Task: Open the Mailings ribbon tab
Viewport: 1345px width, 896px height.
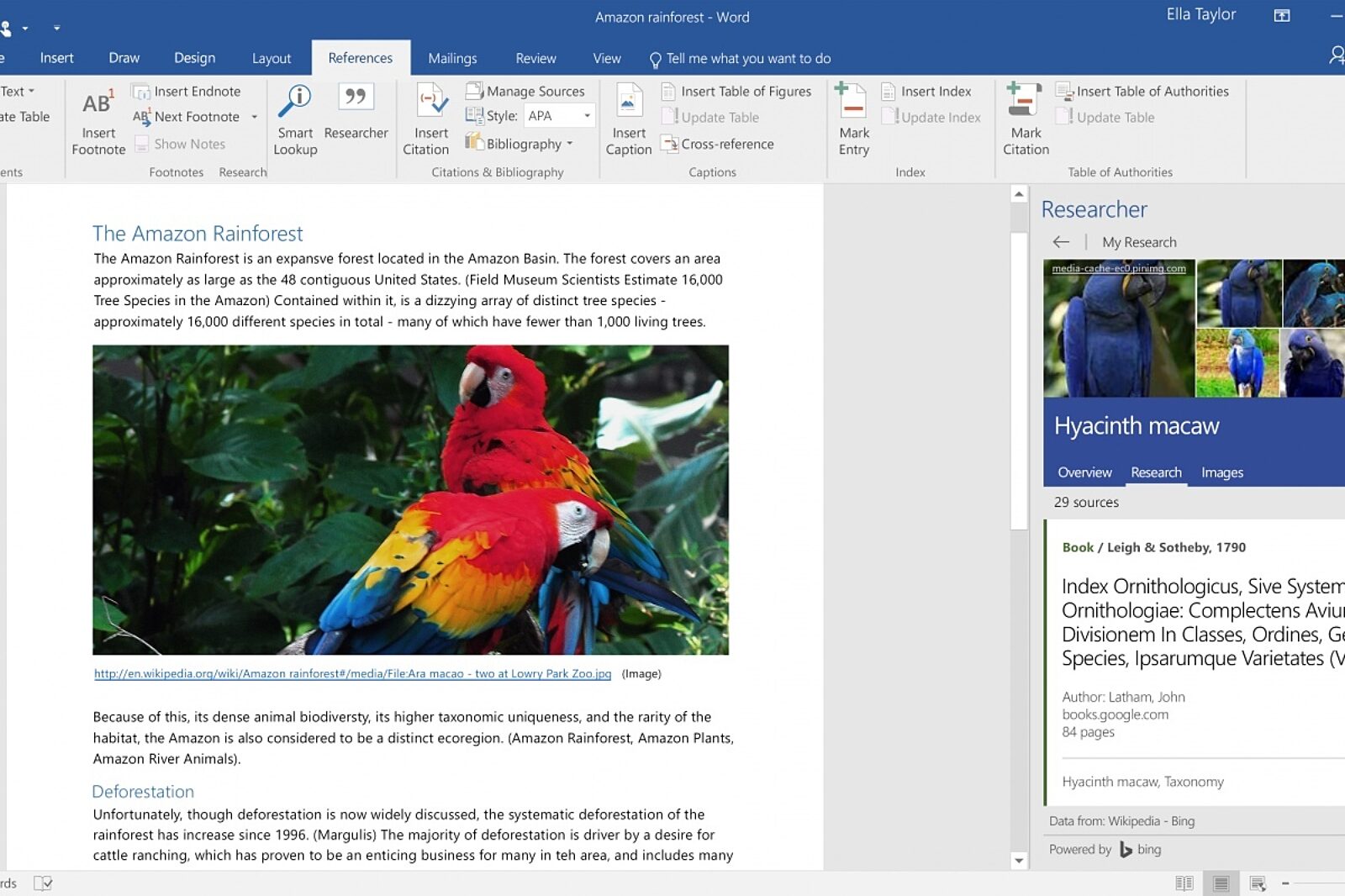Action: tap(452, 58)
